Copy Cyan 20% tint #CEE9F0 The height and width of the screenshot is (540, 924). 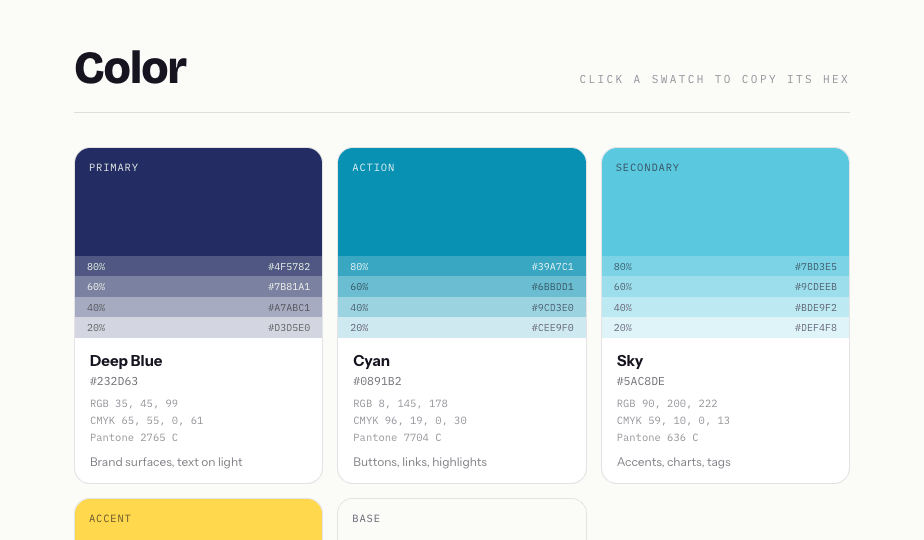point(462,327)
